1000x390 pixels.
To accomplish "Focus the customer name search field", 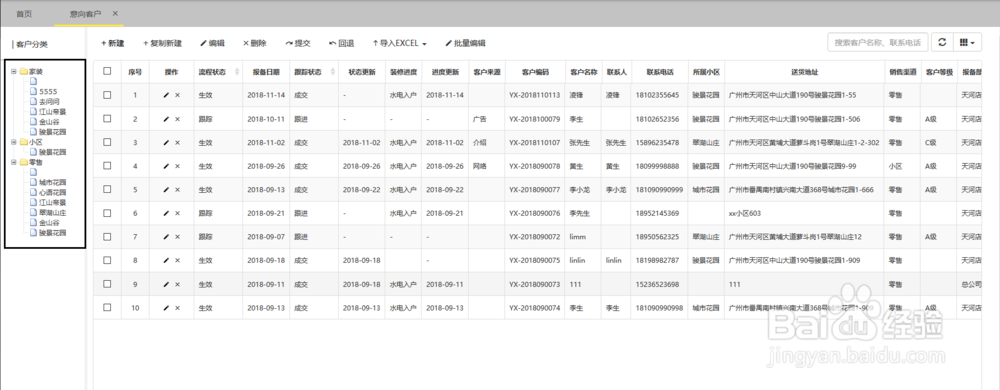I will [878, 43].
